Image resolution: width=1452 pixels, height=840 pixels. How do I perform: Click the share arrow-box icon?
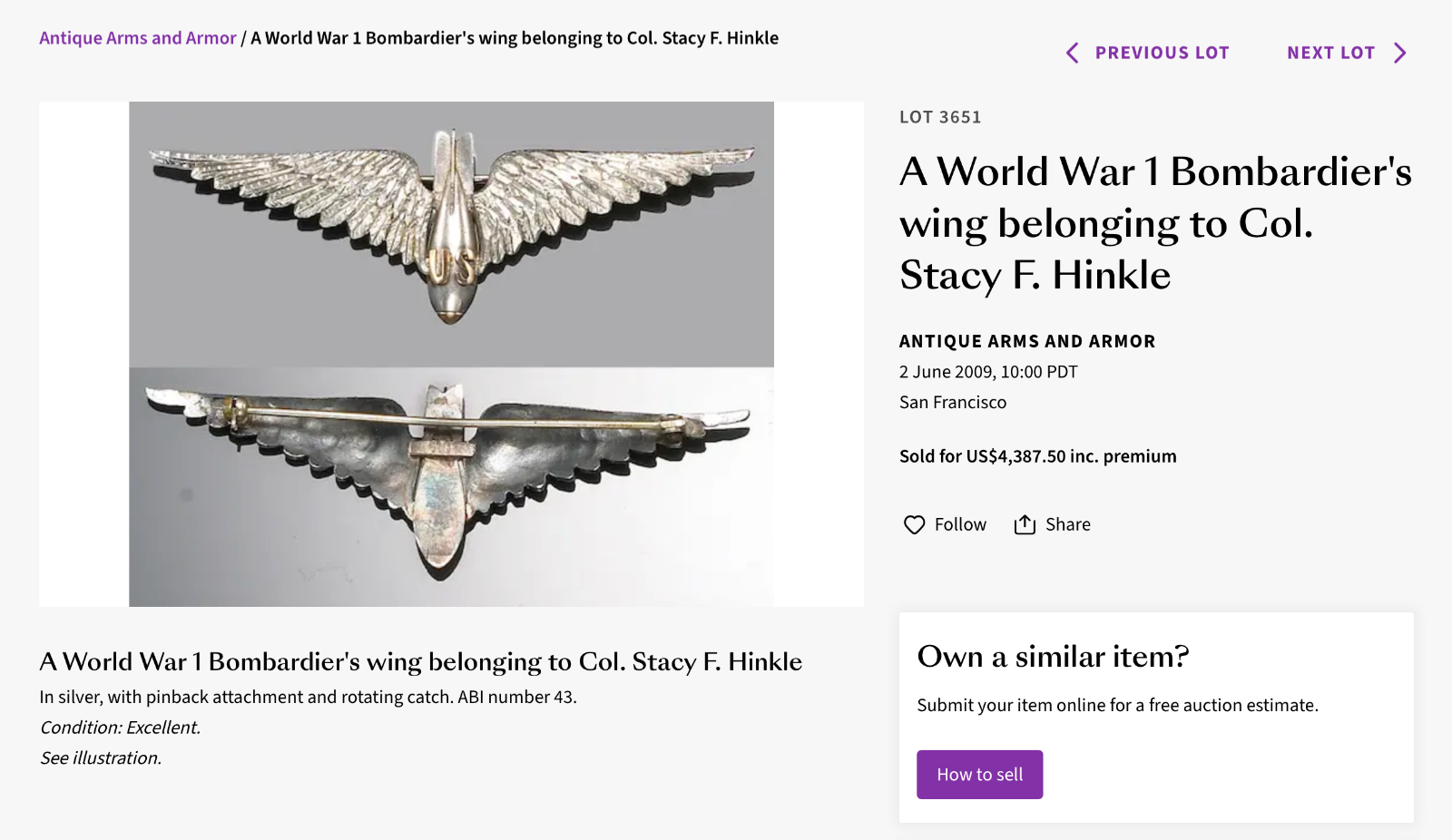point(1025,524)
